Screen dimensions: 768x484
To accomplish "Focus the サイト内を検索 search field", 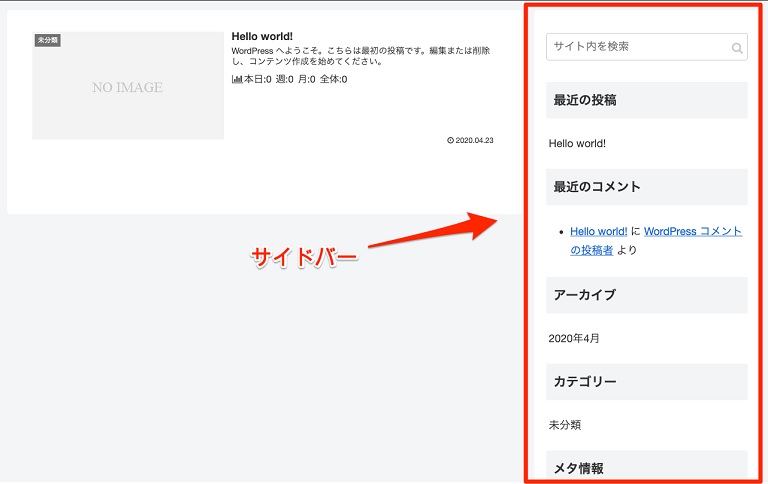I will tap(647, 47).
